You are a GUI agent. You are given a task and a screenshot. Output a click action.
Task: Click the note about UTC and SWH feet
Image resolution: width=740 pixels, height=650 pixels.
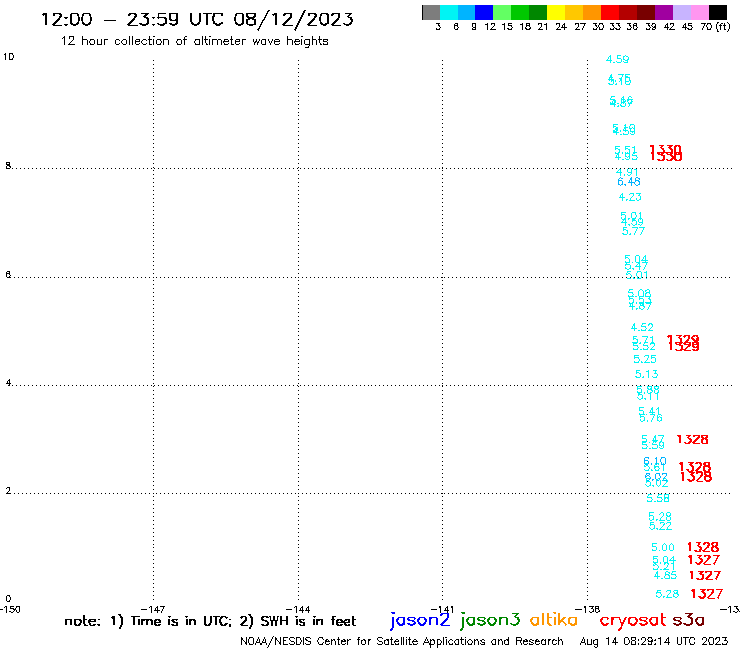pyautogui.click(x=210, y=621)
